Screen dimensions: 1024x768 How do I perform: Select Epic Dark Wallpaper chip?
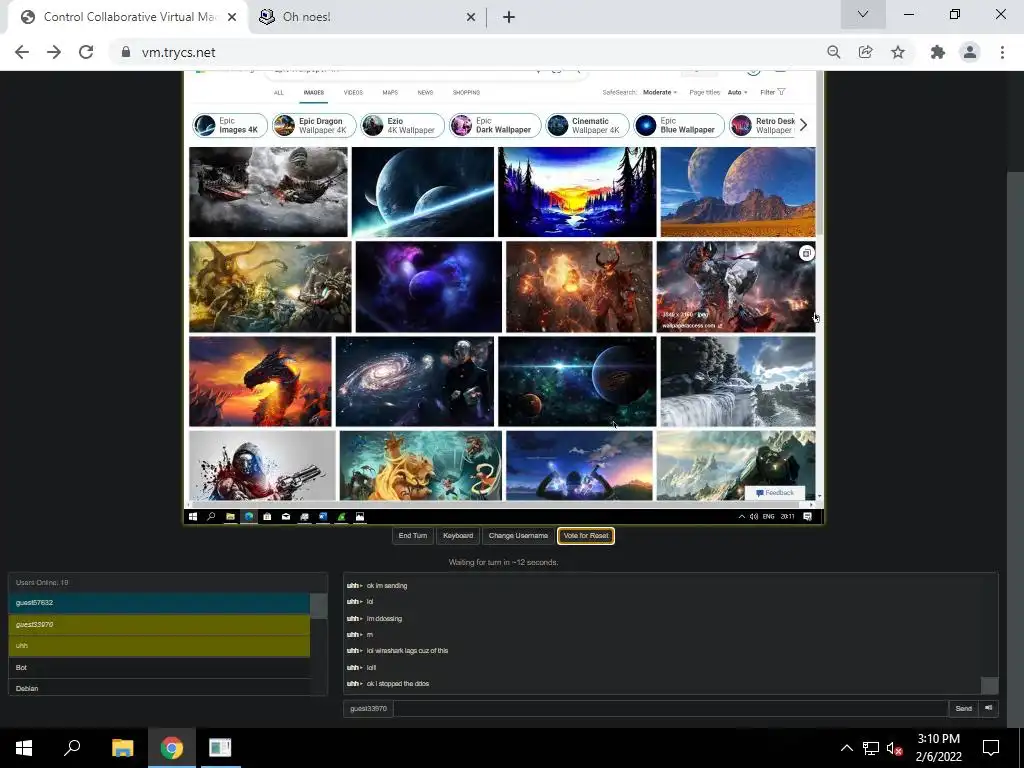pyautogui.click(x=495, y=125)
